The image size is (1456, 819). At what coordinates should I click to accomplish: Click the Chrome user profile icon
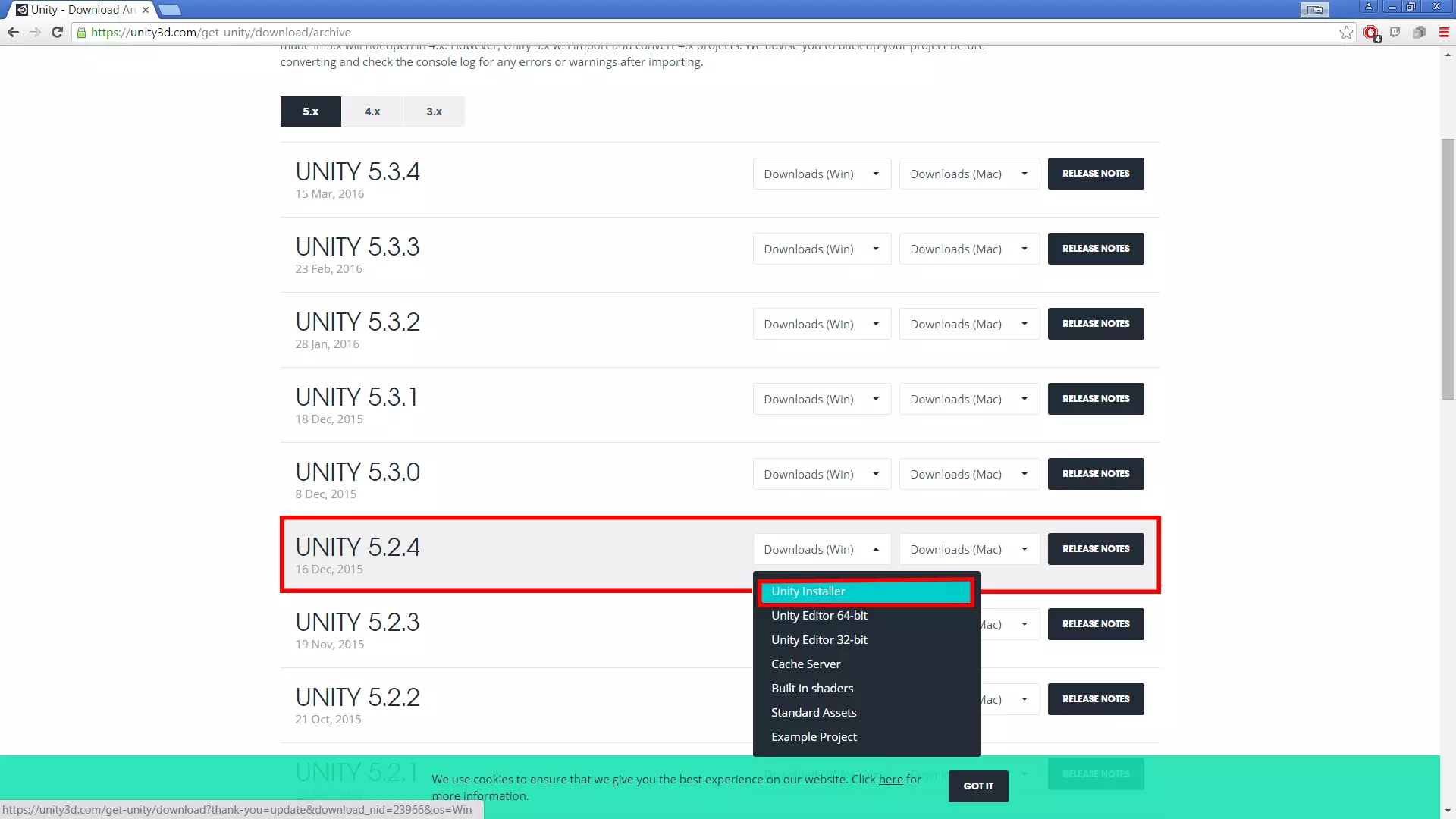coord(1369,7)
